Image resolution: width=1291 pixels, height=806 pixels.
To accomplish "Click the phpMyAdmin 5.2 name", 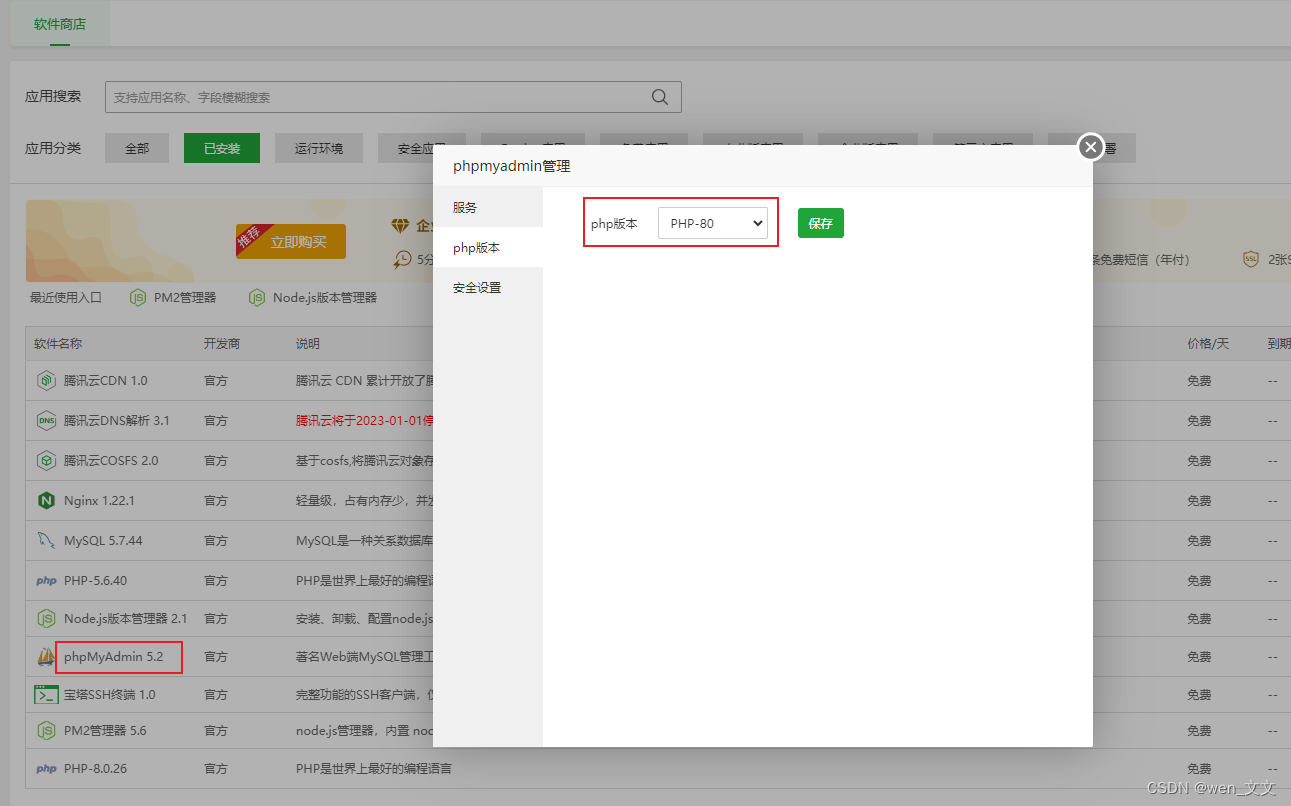I will pos(114,656).
